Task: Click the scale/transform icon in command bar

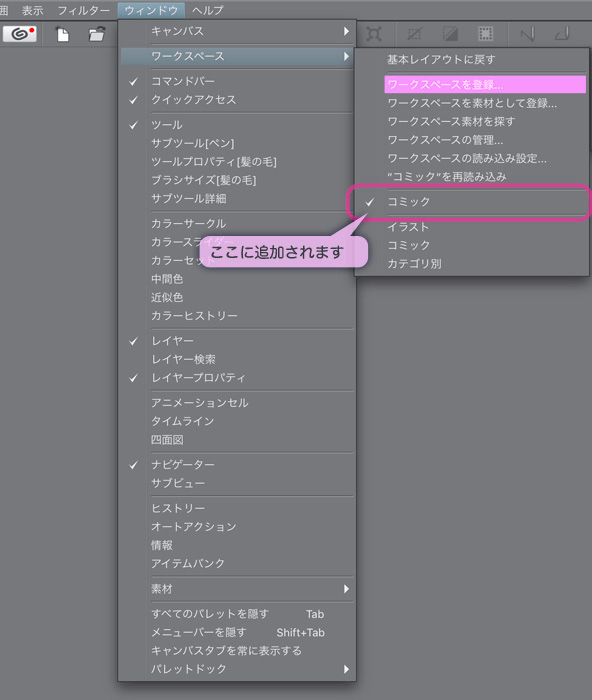Action: 374,34
